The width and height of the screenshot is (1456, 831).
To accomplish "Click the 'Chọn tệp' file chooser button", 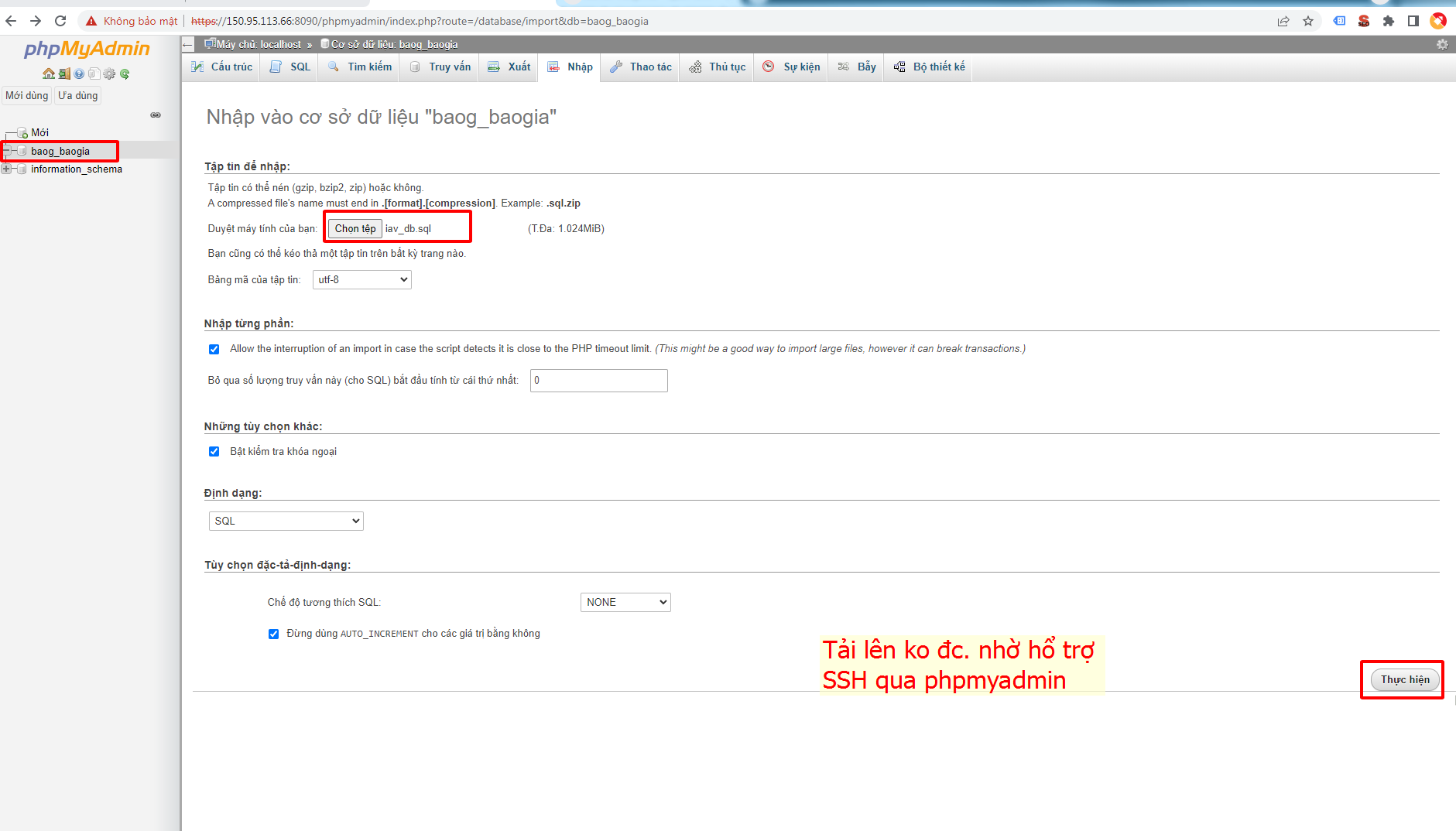I will coord(355,228).
